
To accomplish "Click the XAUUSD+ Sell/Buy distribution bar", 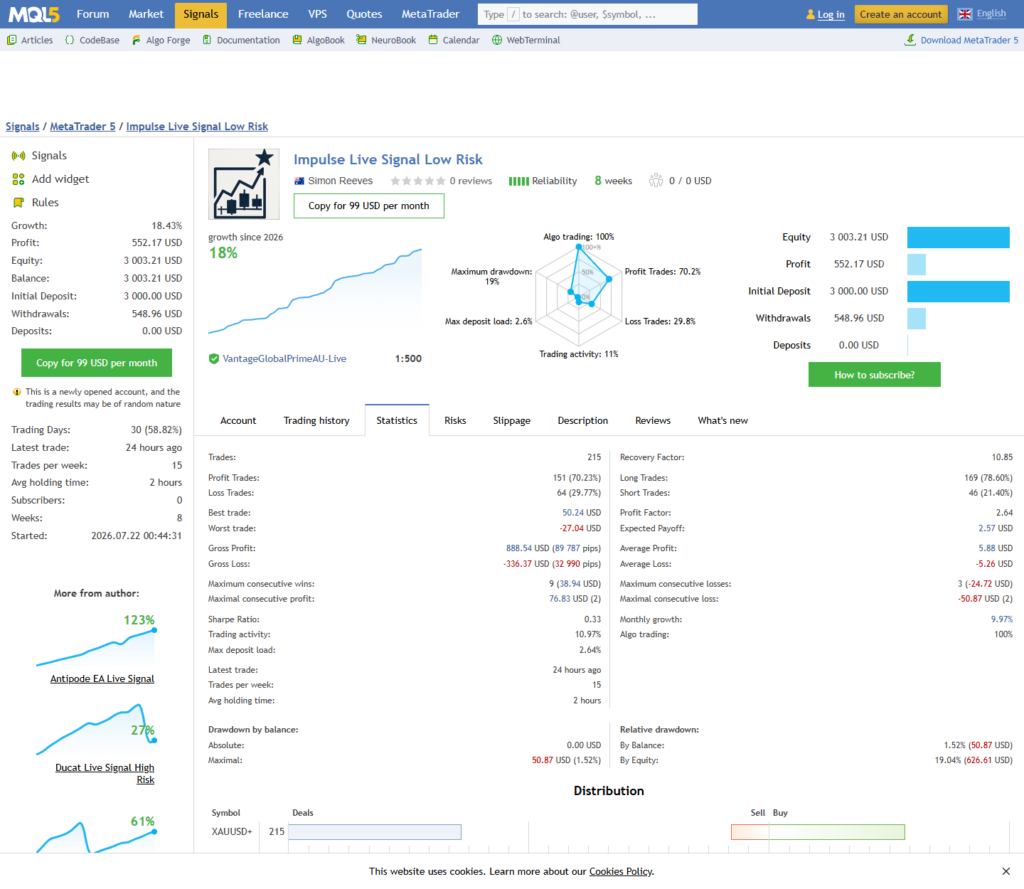I will pos(818,832).
